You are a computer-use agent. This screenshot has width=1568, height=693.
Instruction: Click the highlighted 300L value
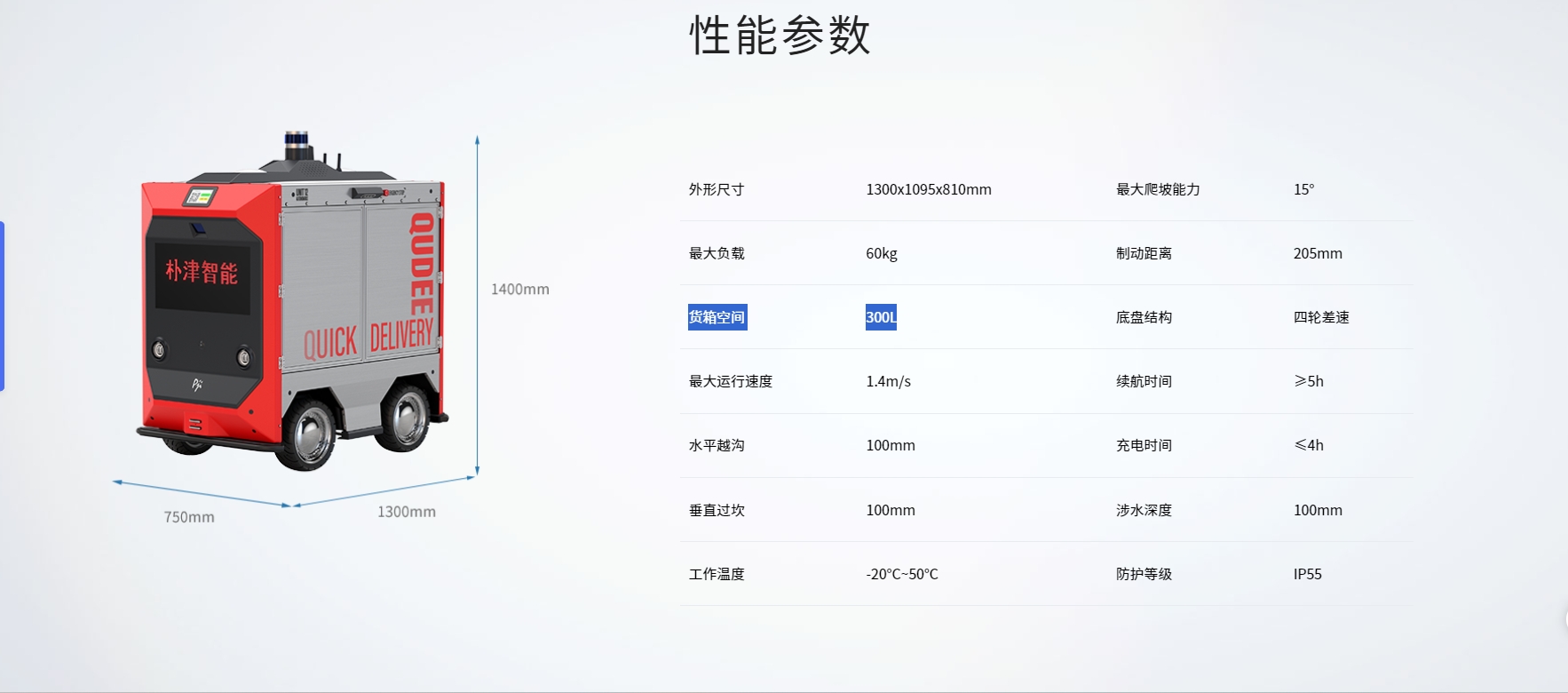click(x=880, y=317)
